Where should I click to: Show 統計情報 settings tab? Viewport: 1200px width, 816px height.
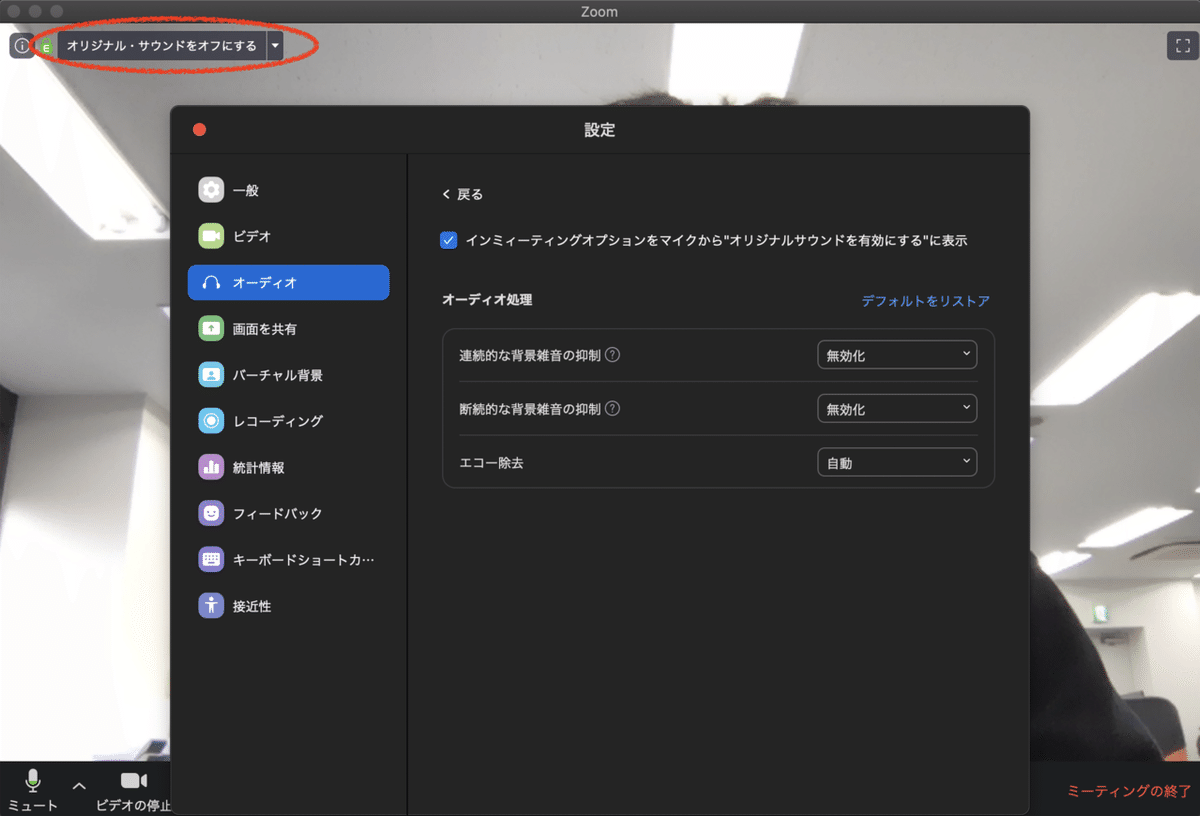click(289, 467)
